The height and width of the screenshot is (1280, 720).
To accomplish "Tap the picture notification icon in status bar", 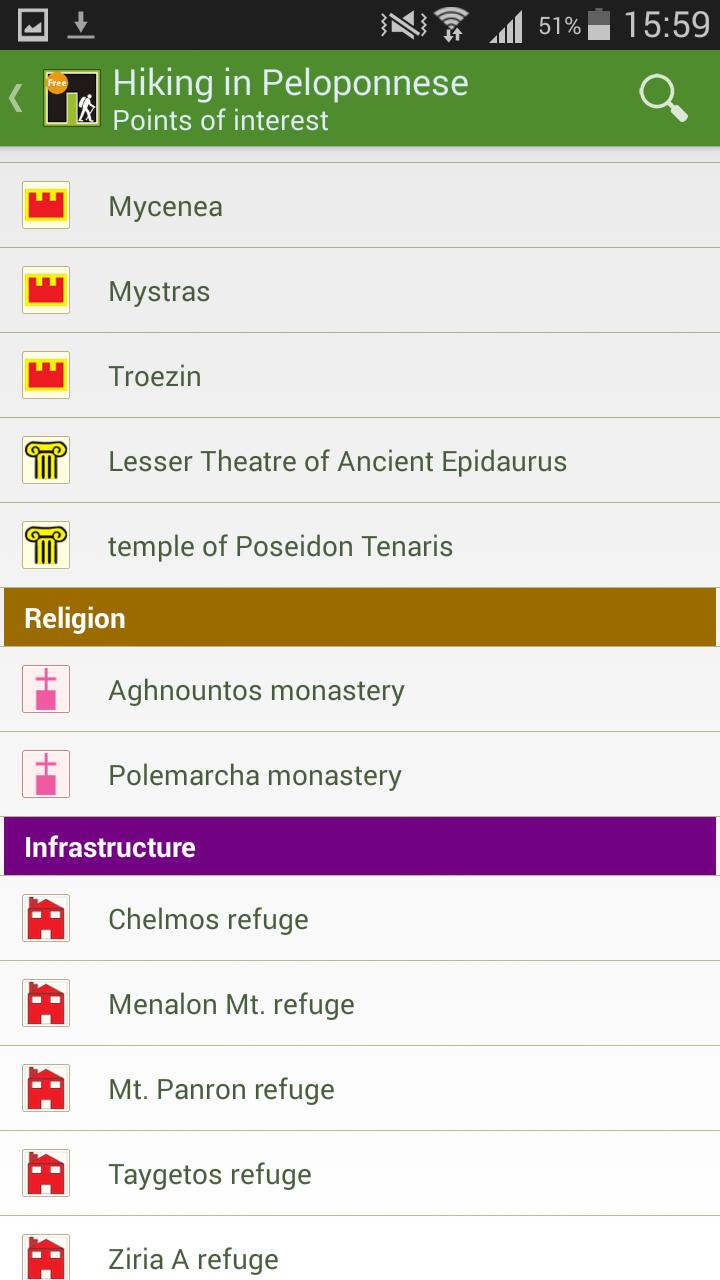I will tap(33, 25).
